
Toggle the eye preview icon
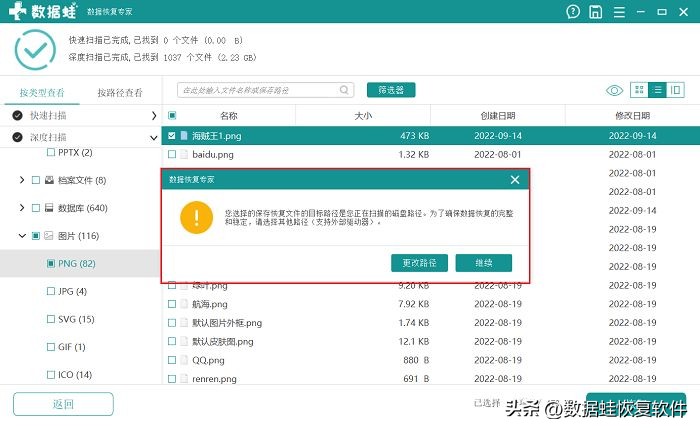coord(614,90)
